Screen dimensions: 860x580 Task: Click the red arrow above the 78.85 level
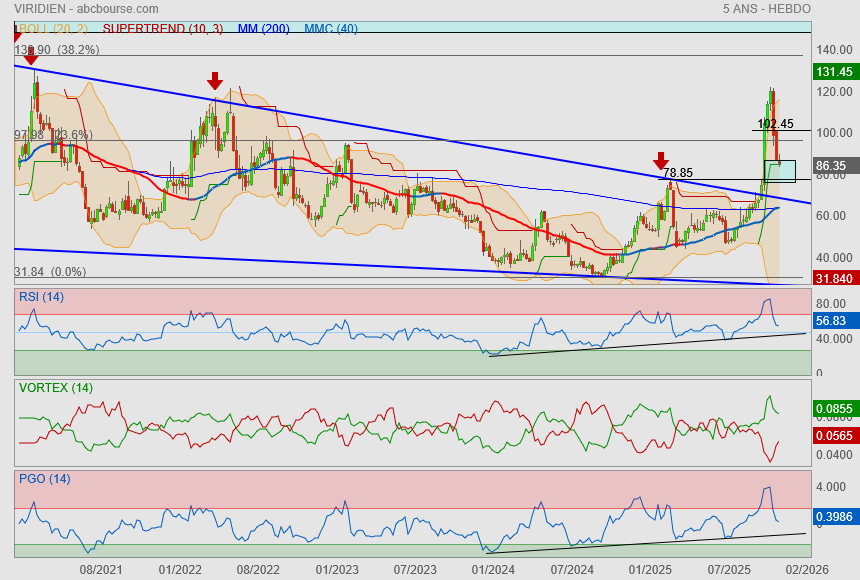pyautogui.click(x=661, y=161)
